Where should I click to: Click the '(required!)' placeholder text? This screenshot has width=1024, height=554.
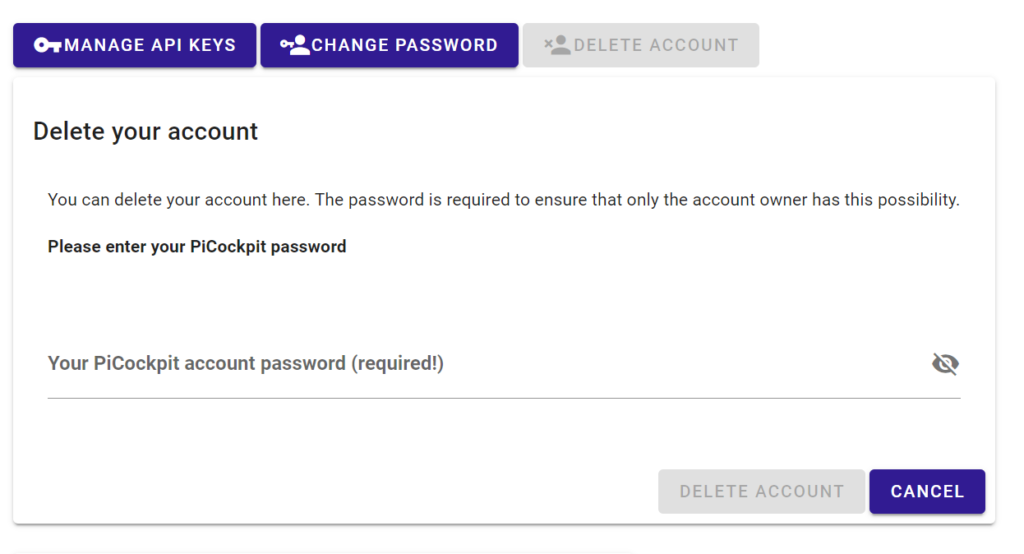tap(398, 363)
